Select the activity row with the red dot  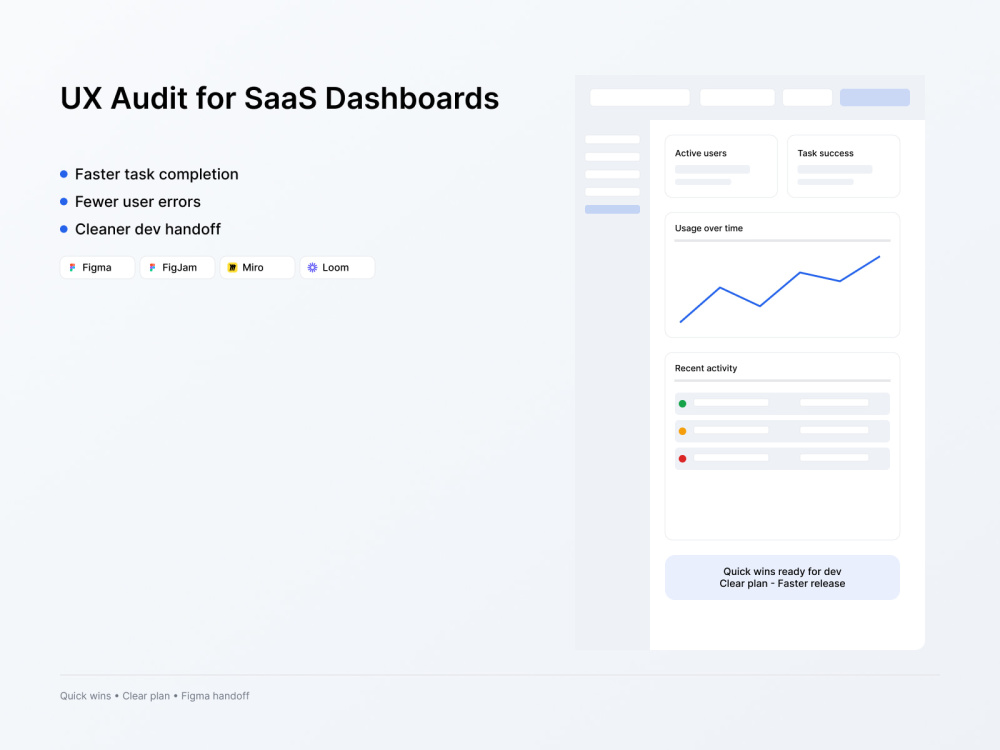click(x=783, y=459)
